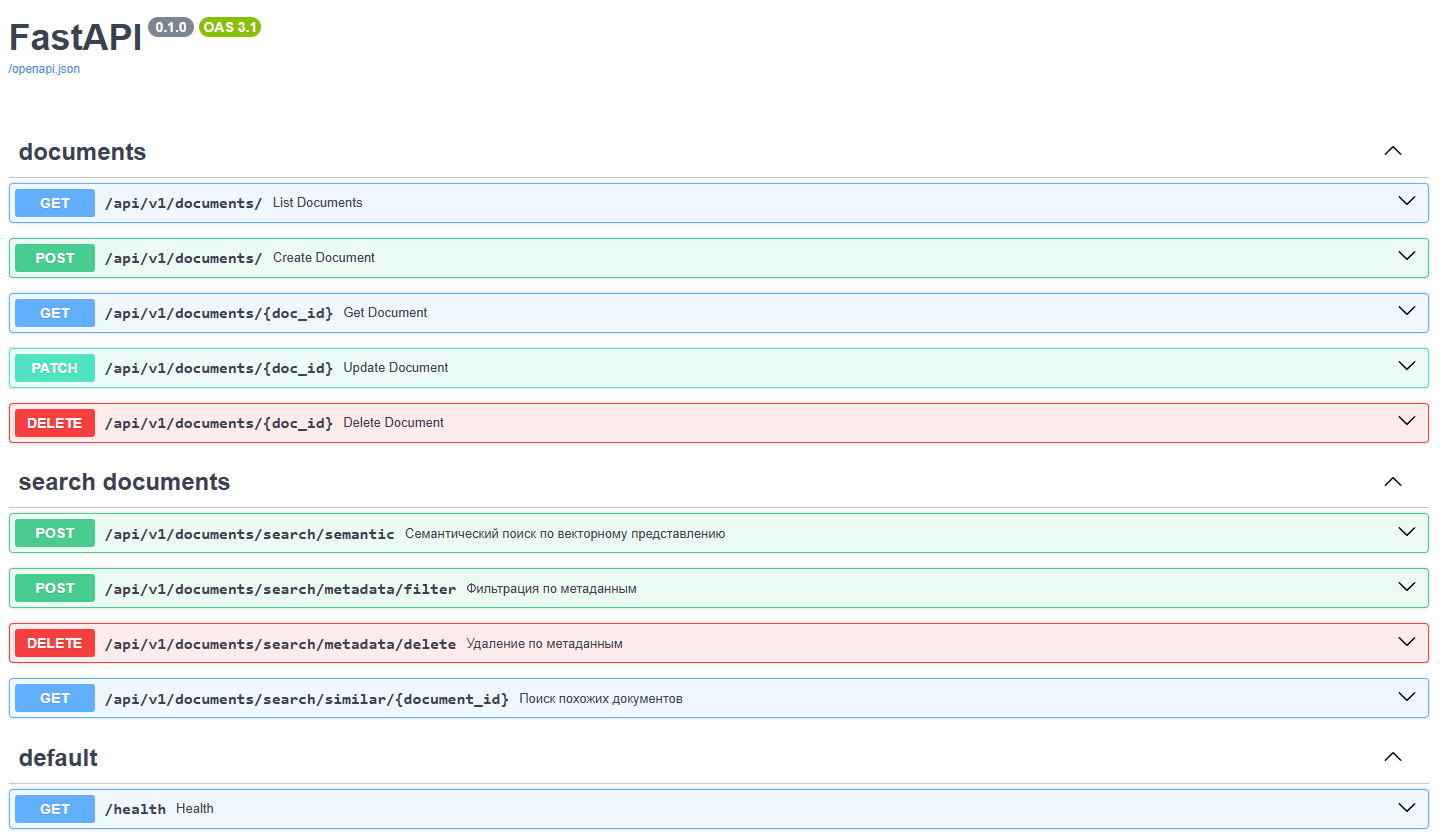Click PATCH badge for Update Document
Screen dimensions: 1449x836
click(x=55, y=368)
